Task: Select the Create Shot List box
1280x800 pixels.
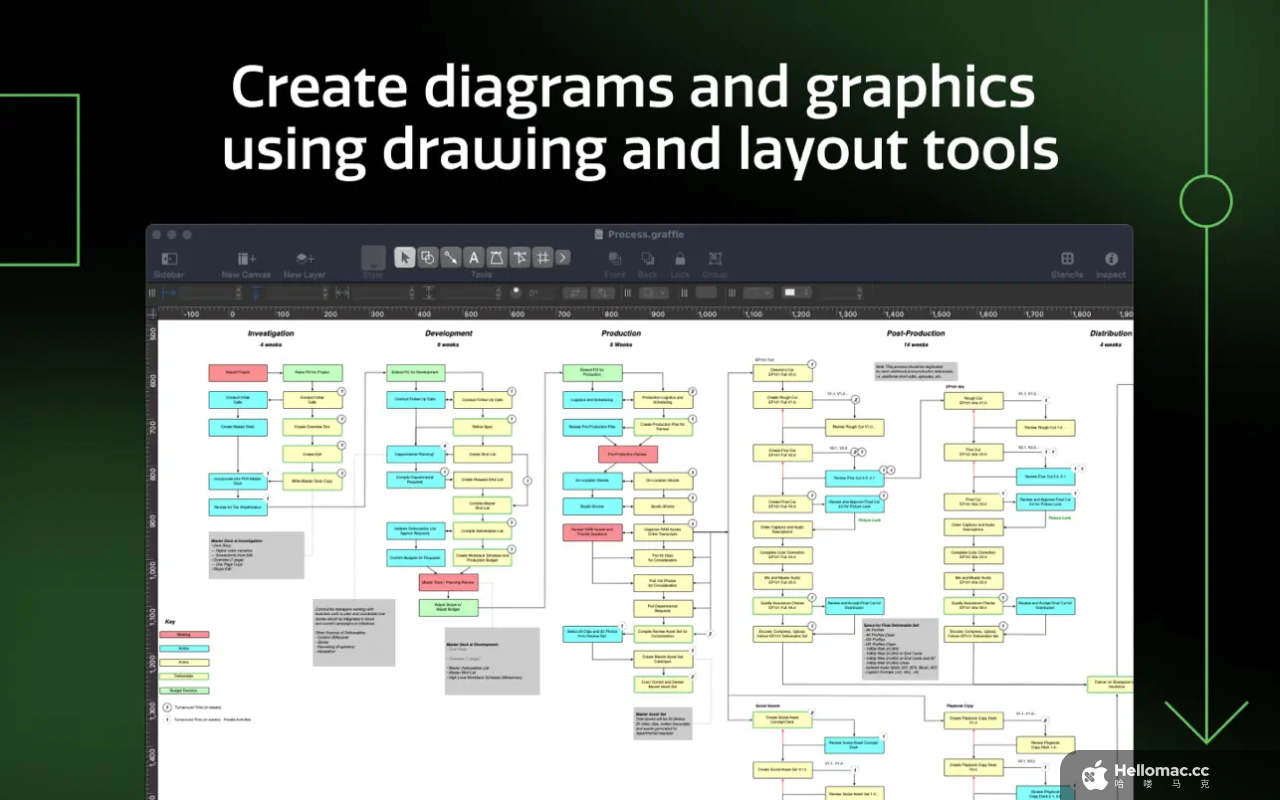Action: [x=483, y=454]
